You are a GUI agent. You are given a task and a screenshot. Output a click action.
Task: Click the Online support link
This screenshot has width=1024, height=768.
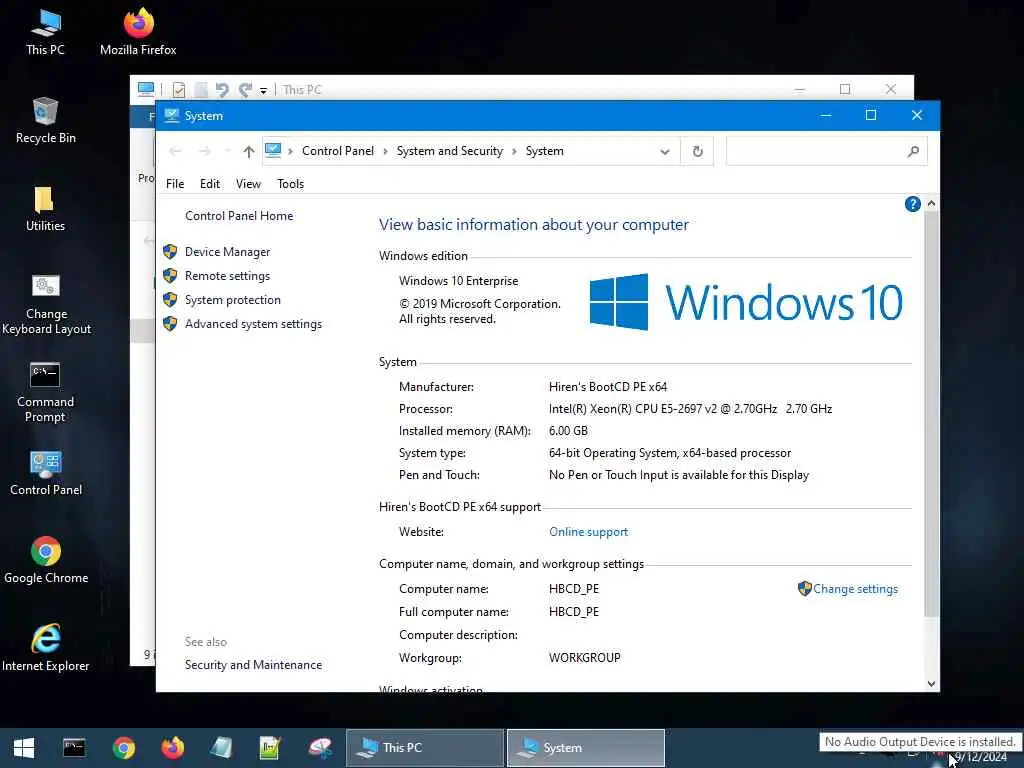[x=588, y=532]
